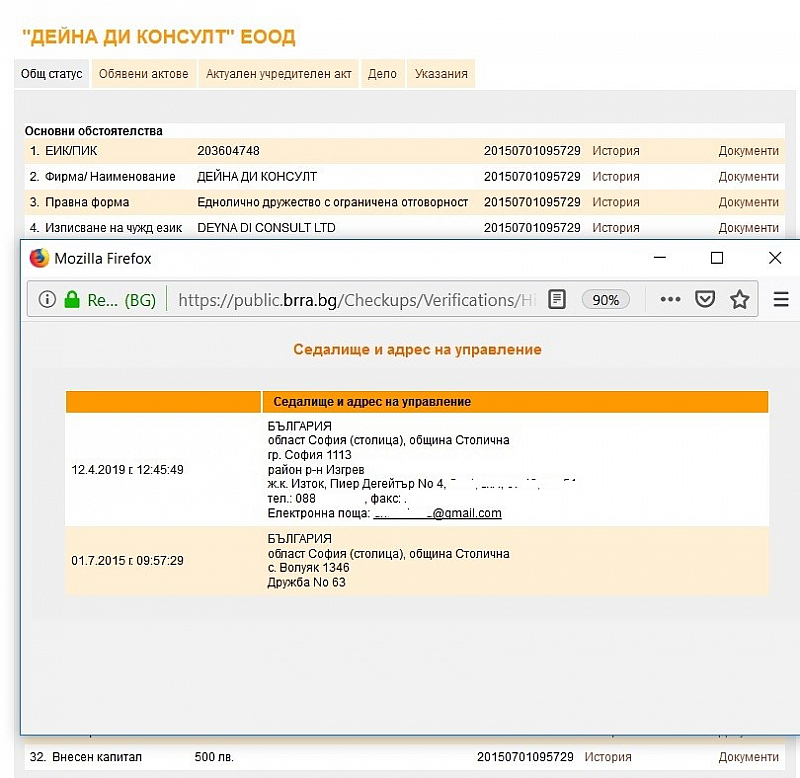Save the page to Pocket

point(705,299)
